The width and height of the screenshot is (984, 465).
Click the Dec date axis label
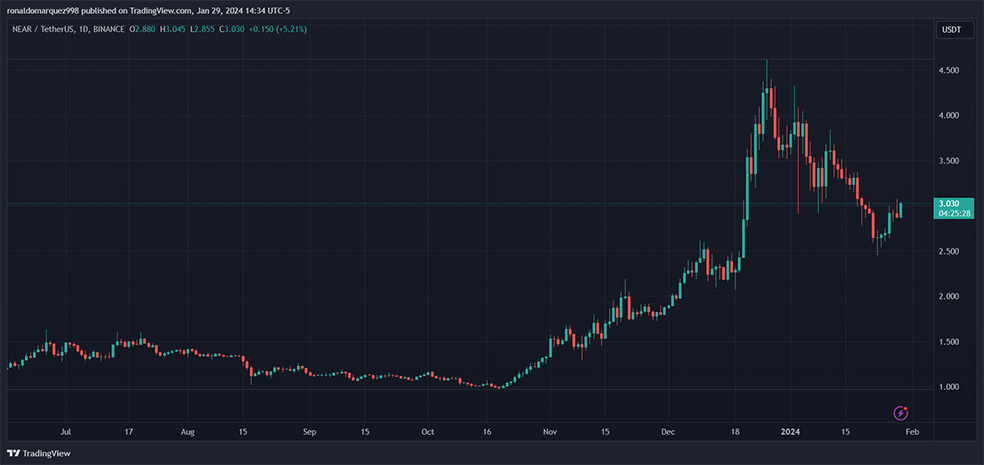(668, 432)
